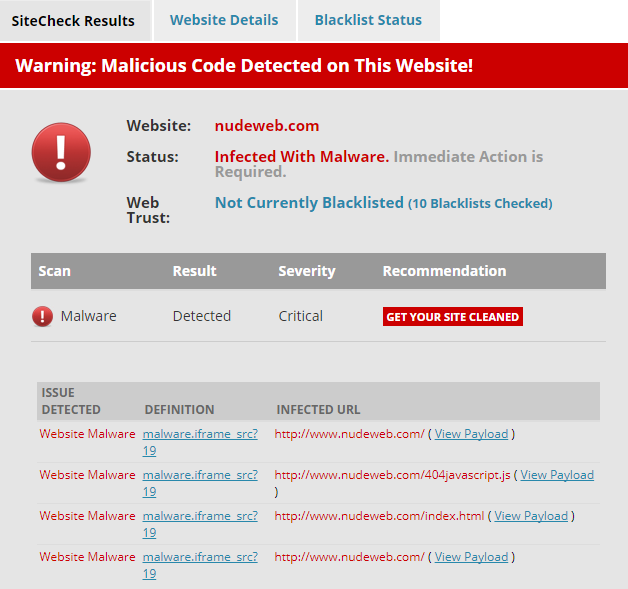The image size is (628, 589).
Task: Open malware definition link for index.html row
Action: pos(200,516)
